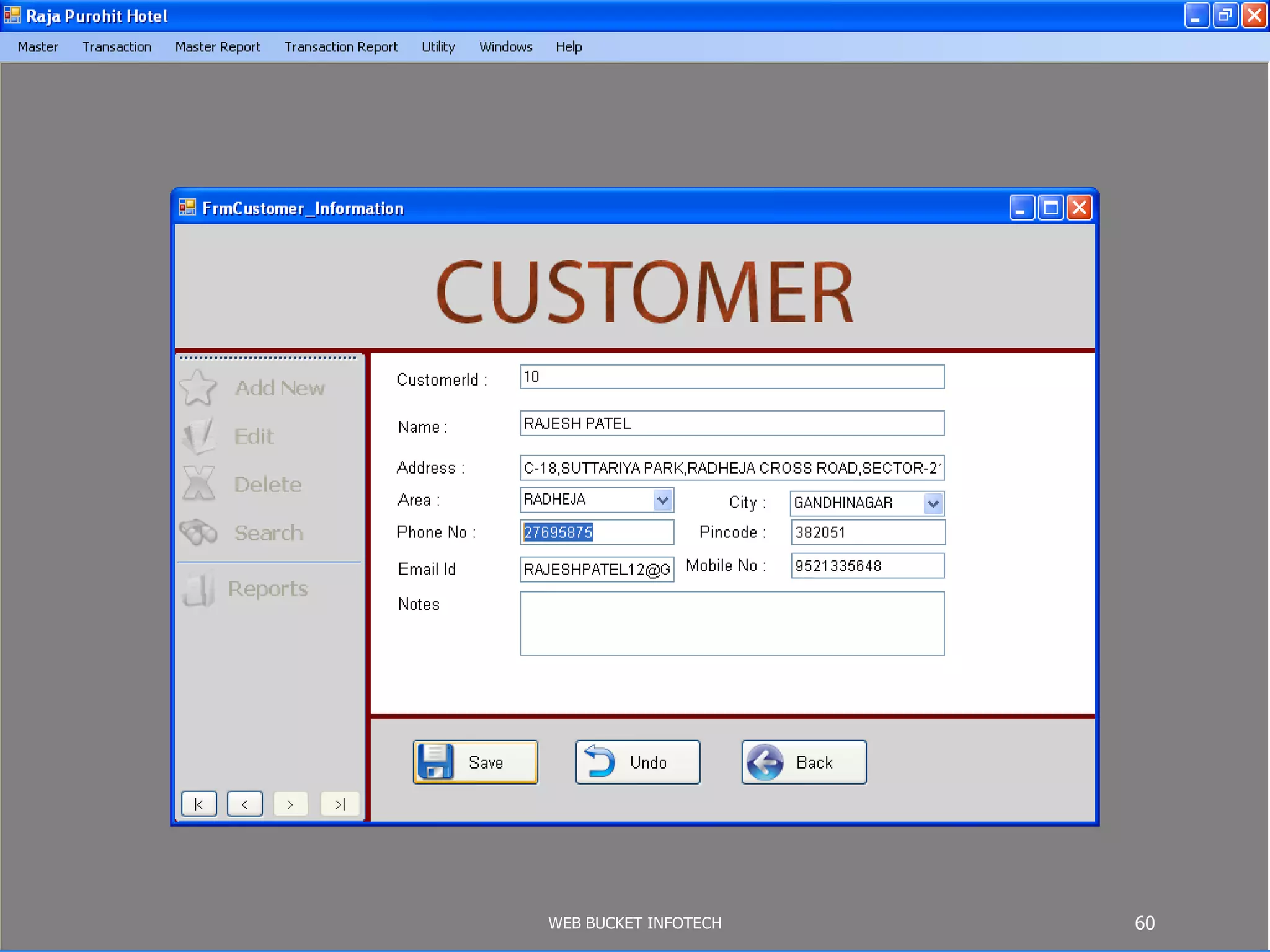Viewport: 1270px width, 952px height.
Task: Minimize the FrmCustomer_Information window
Action: click(1022, 208)
